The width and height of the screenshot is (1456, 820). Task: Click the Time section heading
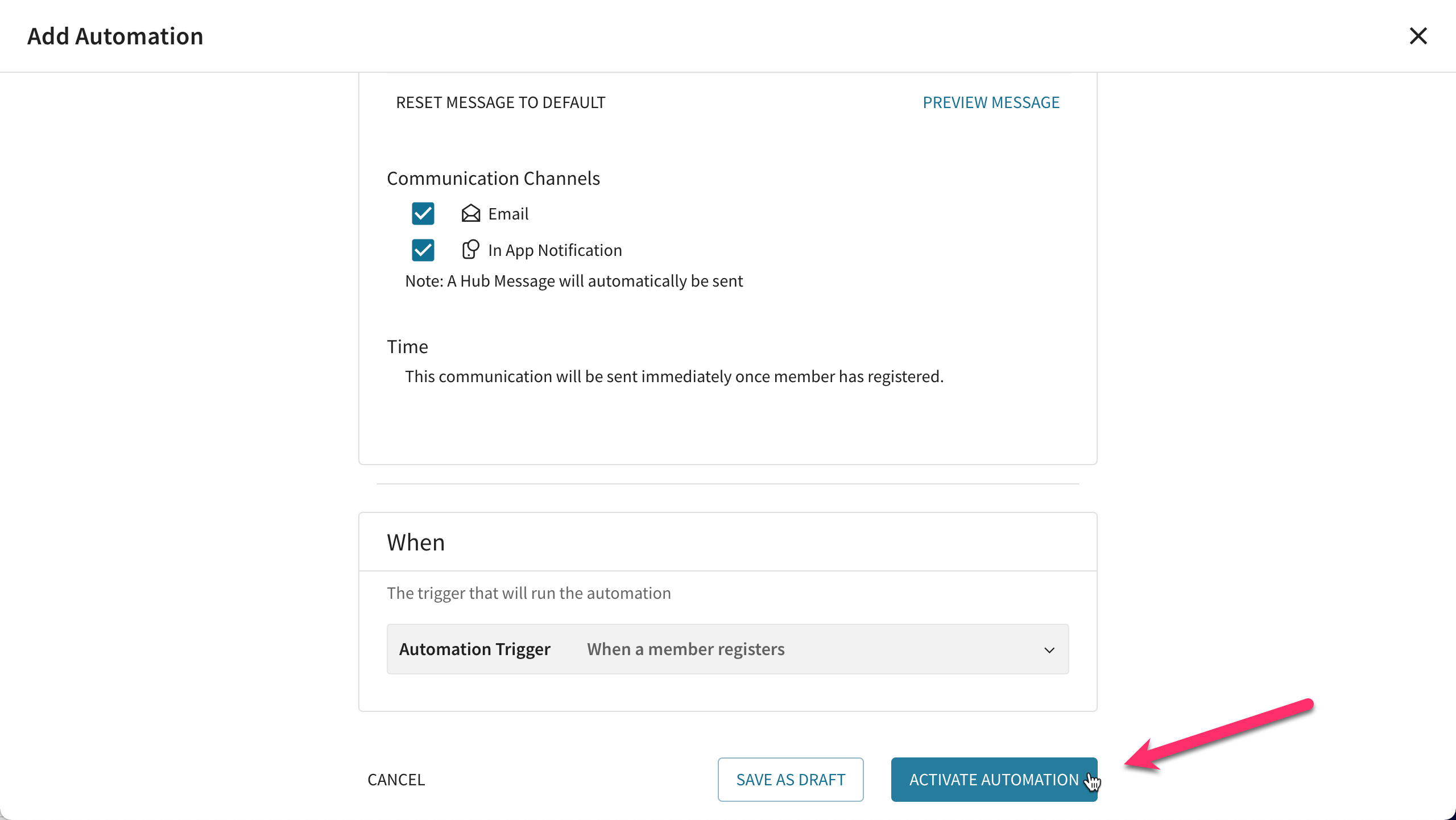(x=407, y=347)
